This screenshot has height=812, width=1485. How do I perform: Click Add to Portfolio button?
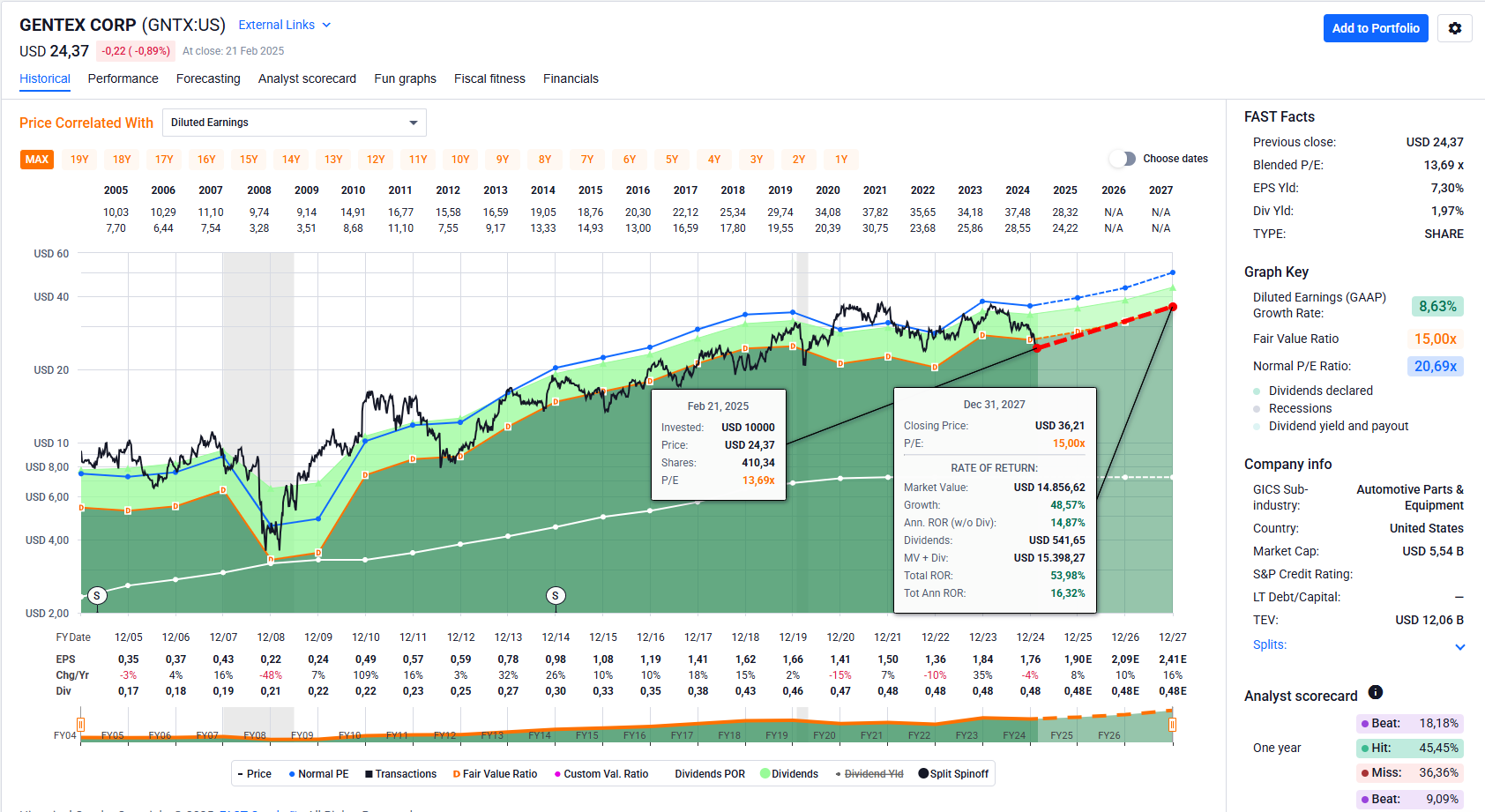pos(1375,28)
